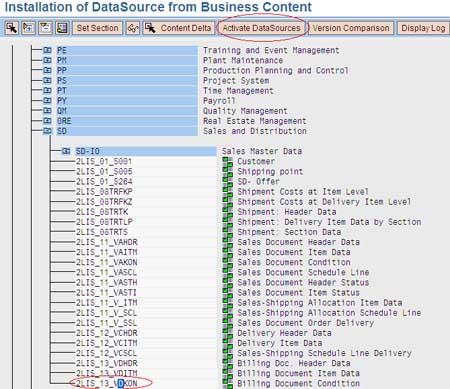The image size is (450, 389).
Task: Collapse the SD folder node
Action: [x=47, y=131]
